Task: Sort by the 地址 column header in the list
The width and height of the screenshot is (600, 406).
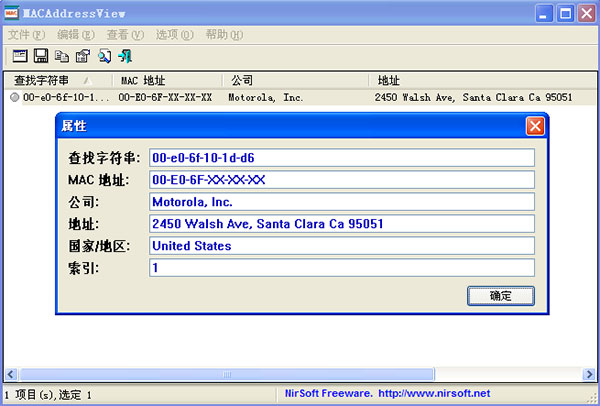Action: (482, 80)
